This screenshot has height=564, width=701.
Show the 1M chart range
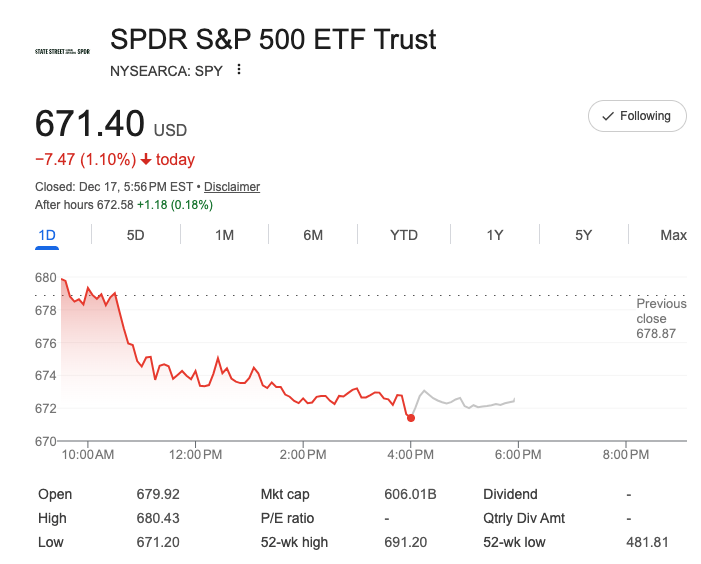224,235
